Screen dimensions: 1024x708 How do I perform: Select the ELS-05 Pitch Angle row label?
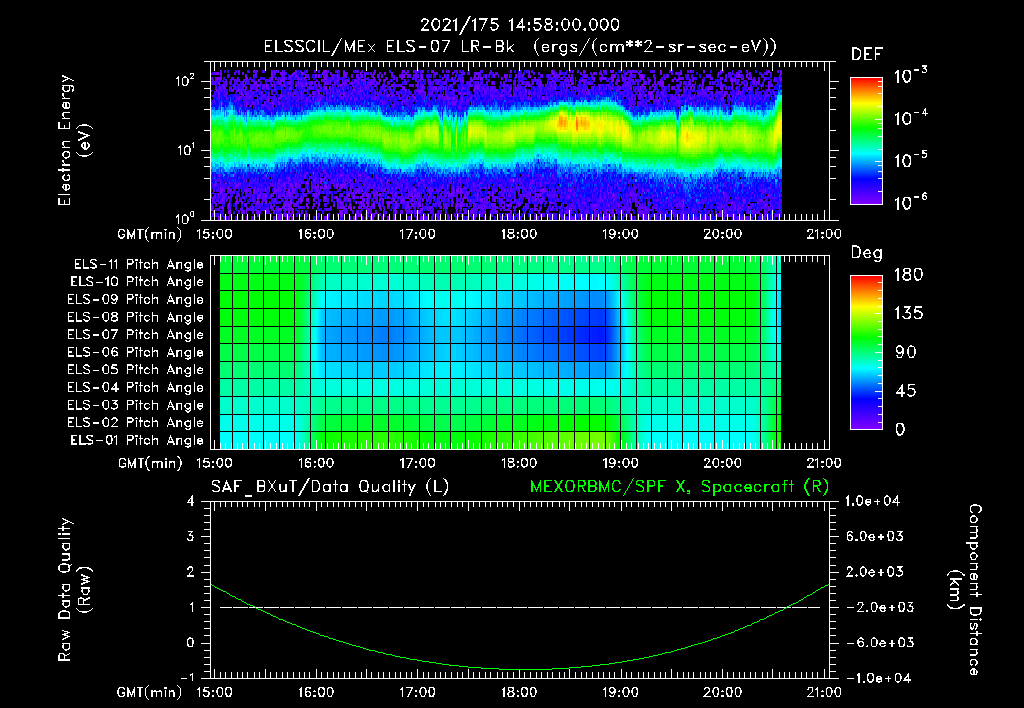(x=136, y=370)
